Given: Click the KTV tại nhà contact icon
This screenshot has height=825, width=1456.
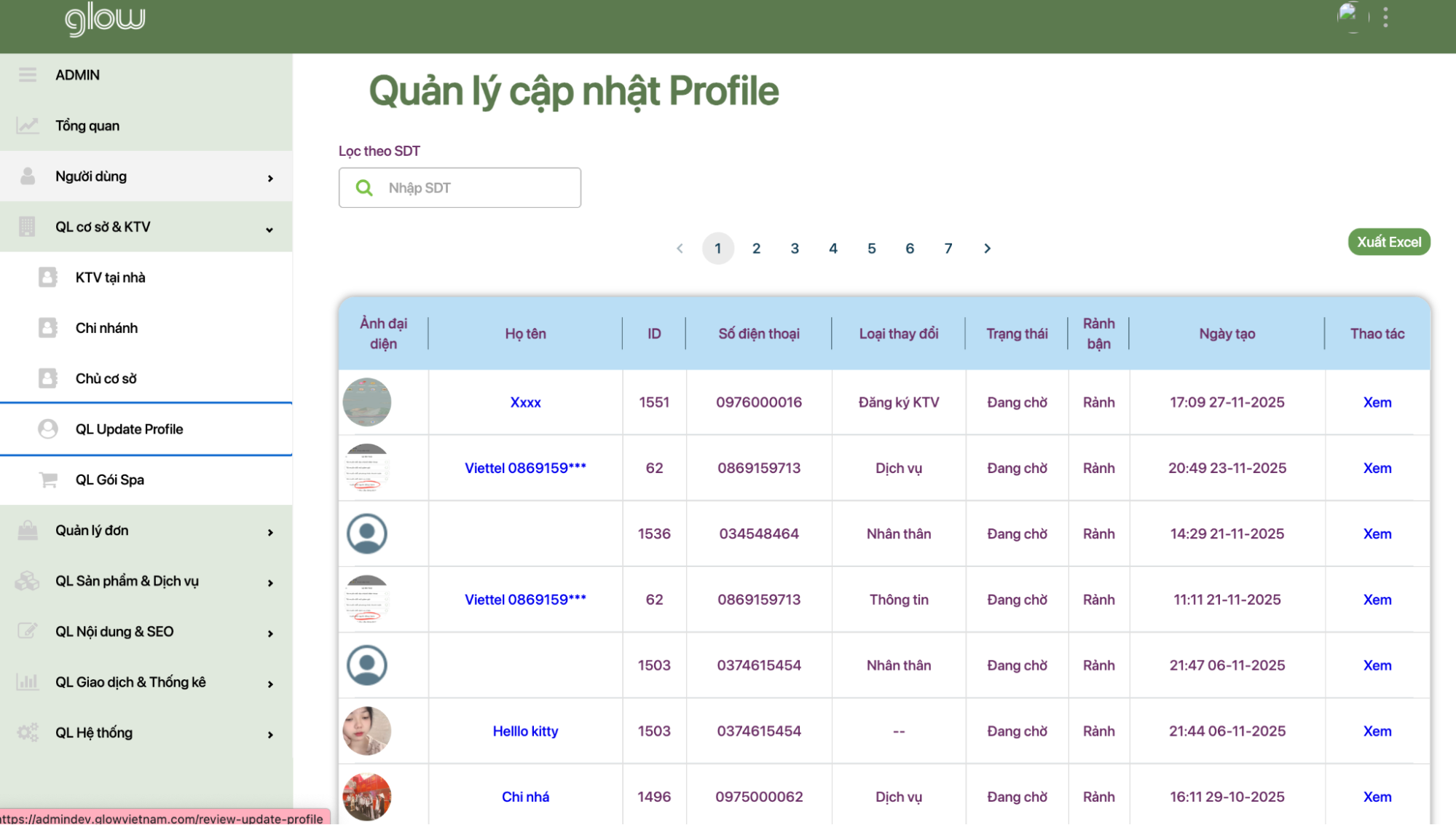Looking at the screenshot, I should 48,278.
